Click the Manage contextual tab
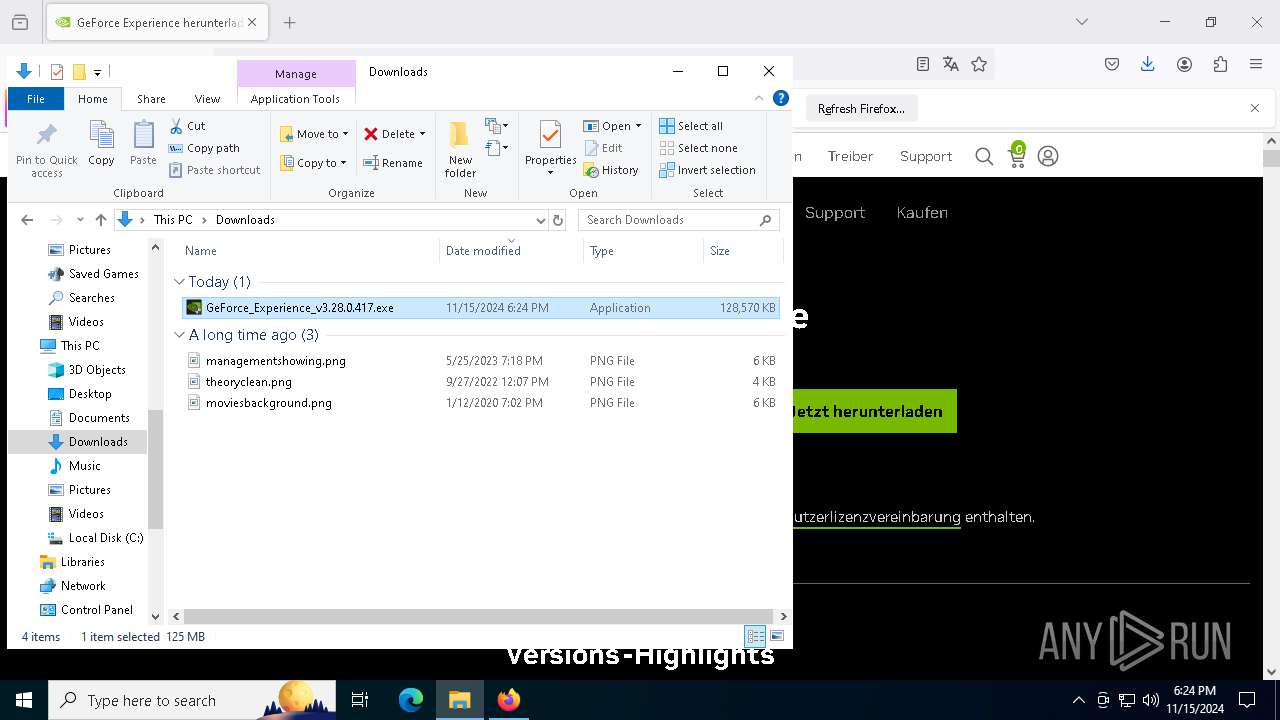This screenshot has width=1280, height=720. [x=296, y=74]
